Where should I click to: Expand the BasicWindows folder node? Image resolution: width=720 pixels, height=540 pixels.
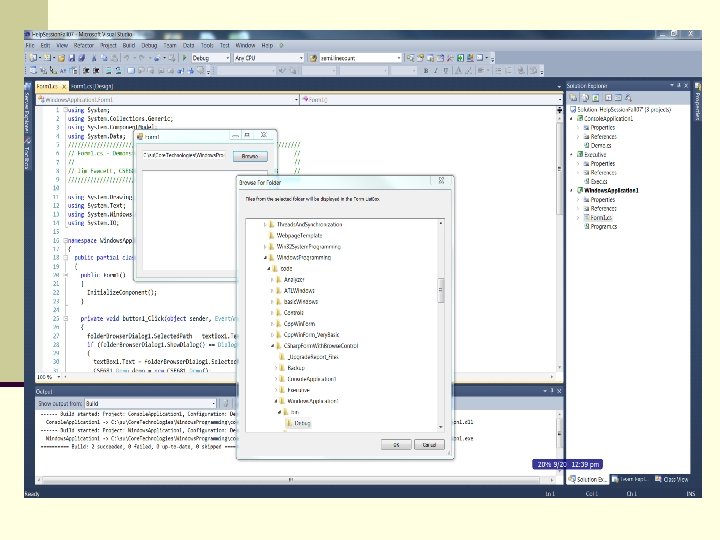pyautogui.click(x=270, y=301)
